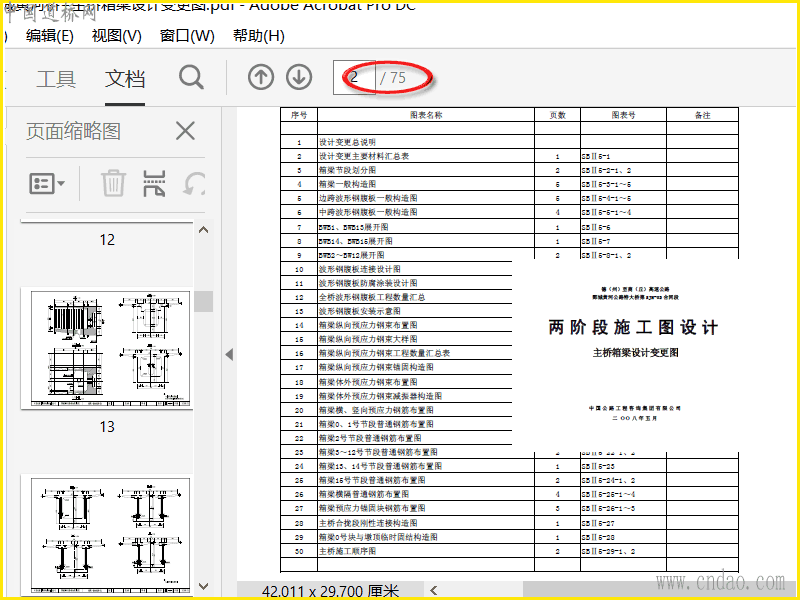Collapse the navigation pane with left triangle

229,355
